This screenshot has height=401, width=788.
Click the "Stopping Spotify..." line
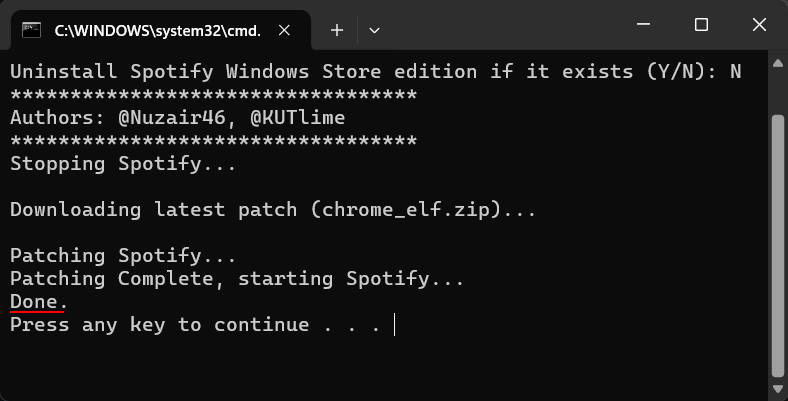pos(123,163)
